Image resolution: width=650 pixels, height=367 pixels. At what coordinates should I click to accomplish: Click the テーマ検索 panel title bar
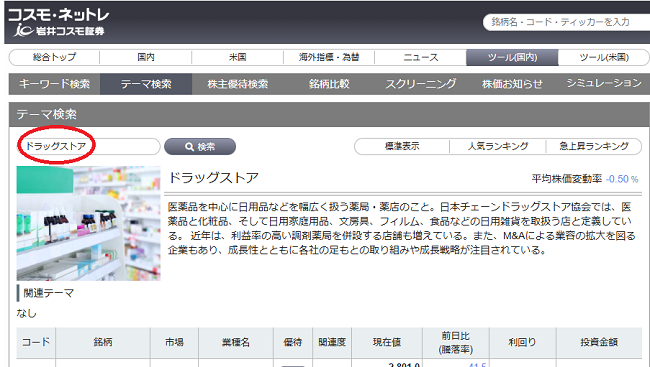coord(330,114)
